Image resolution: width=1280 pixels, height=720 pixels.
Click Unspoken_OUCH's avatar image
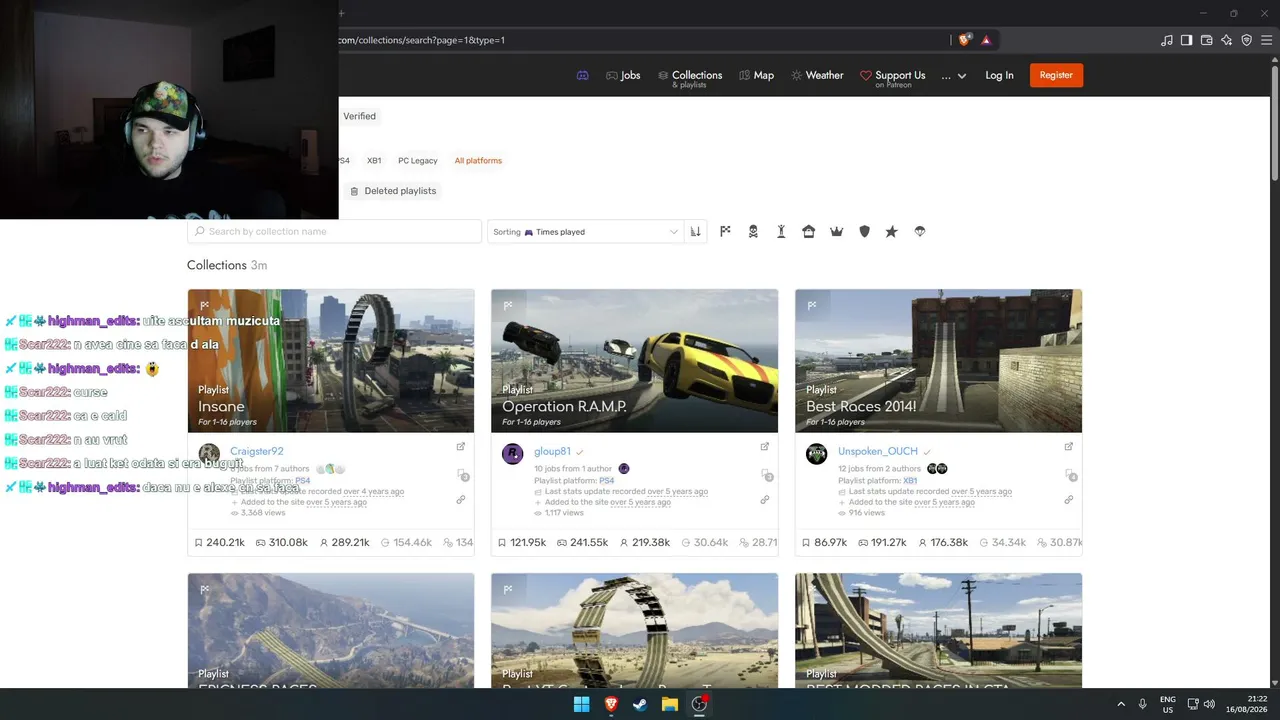coord(817,454)
